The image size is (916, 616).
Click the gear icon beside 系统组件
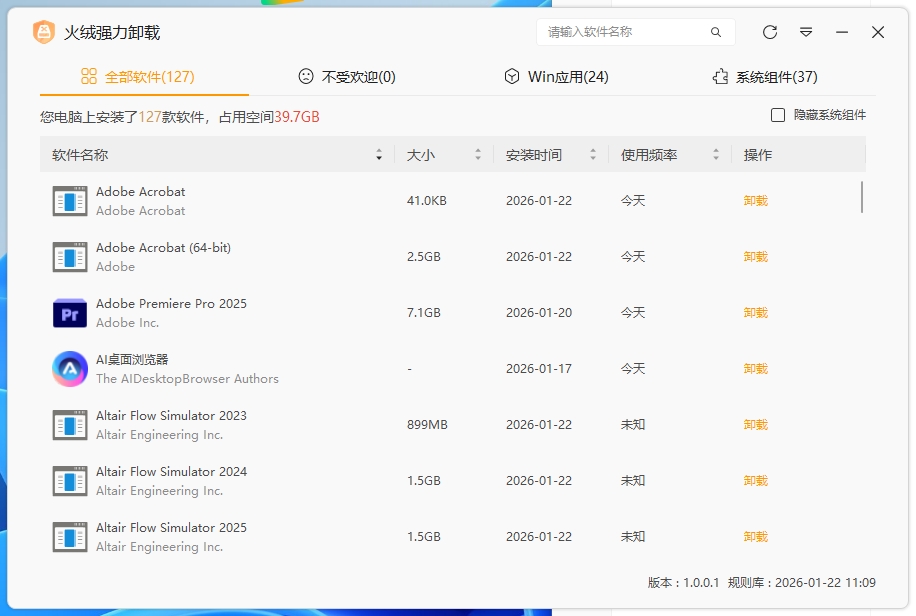tap(720, 75)
